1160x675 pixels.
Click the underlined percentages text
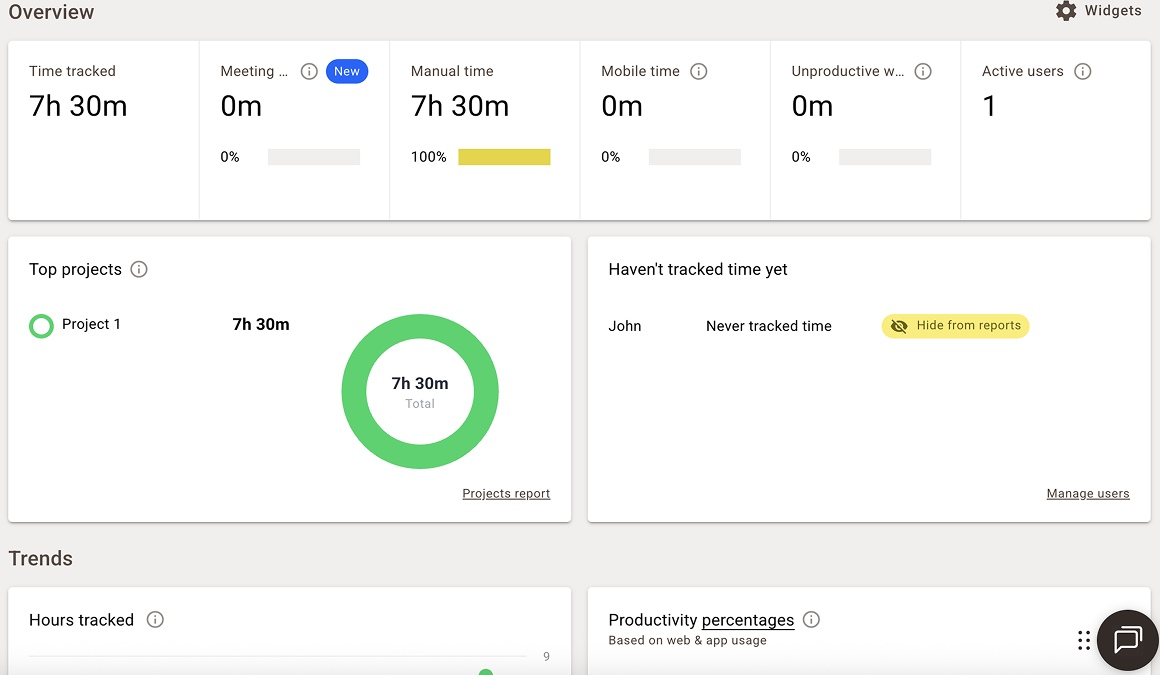pyautogui.click(x=748, y=620)
